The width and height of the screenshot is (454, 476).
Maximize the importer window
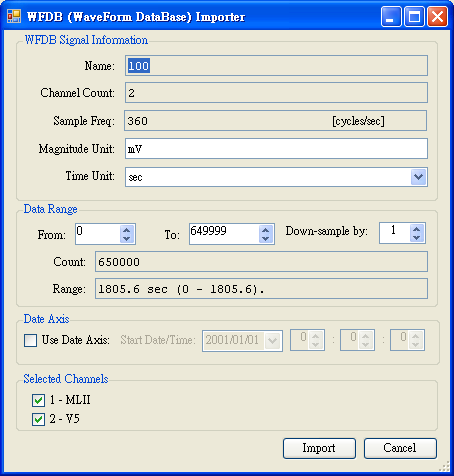414,16
